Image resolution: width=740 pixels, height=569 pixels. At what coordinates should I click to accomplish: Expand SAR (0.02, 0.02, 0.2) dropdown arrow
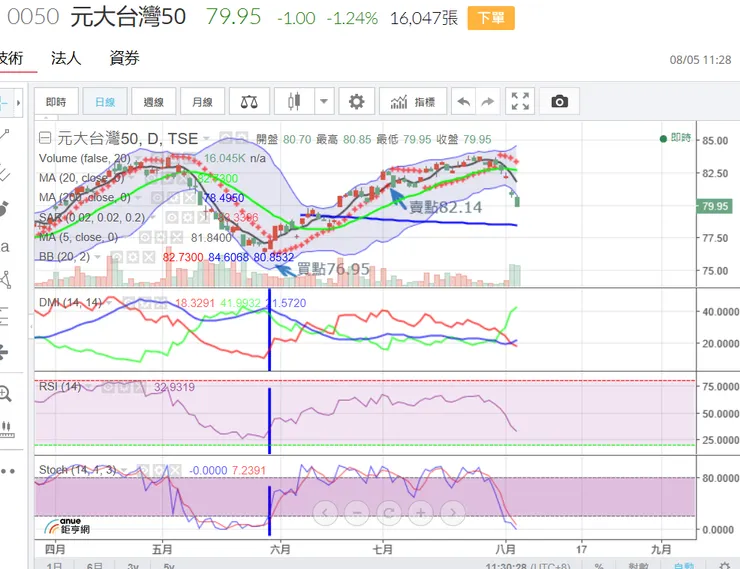click(153, 218)
